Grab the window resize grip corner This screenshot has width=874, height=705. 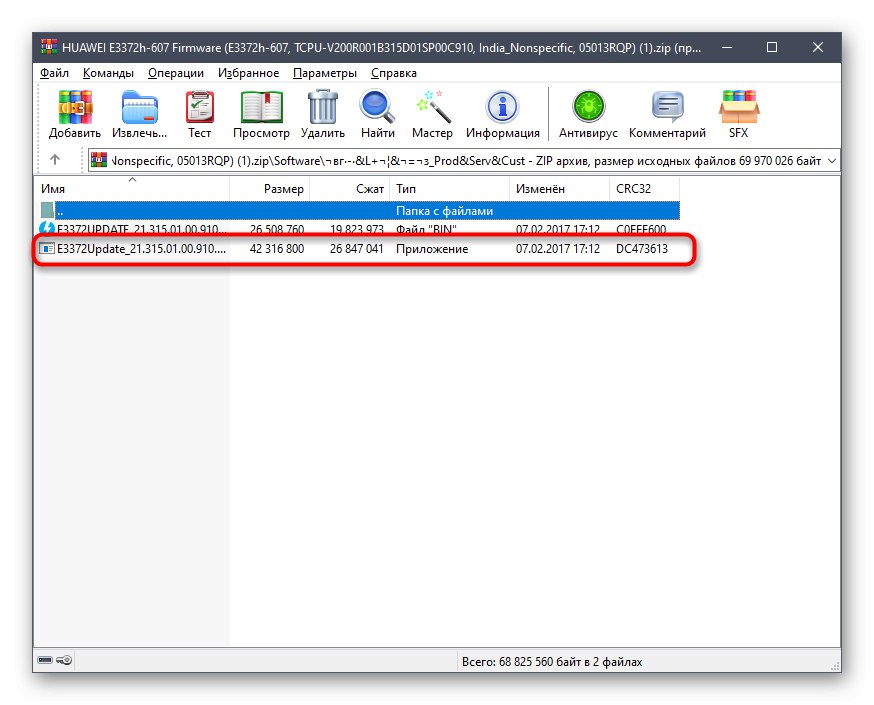pyautogui.click(x=834, y=665)
